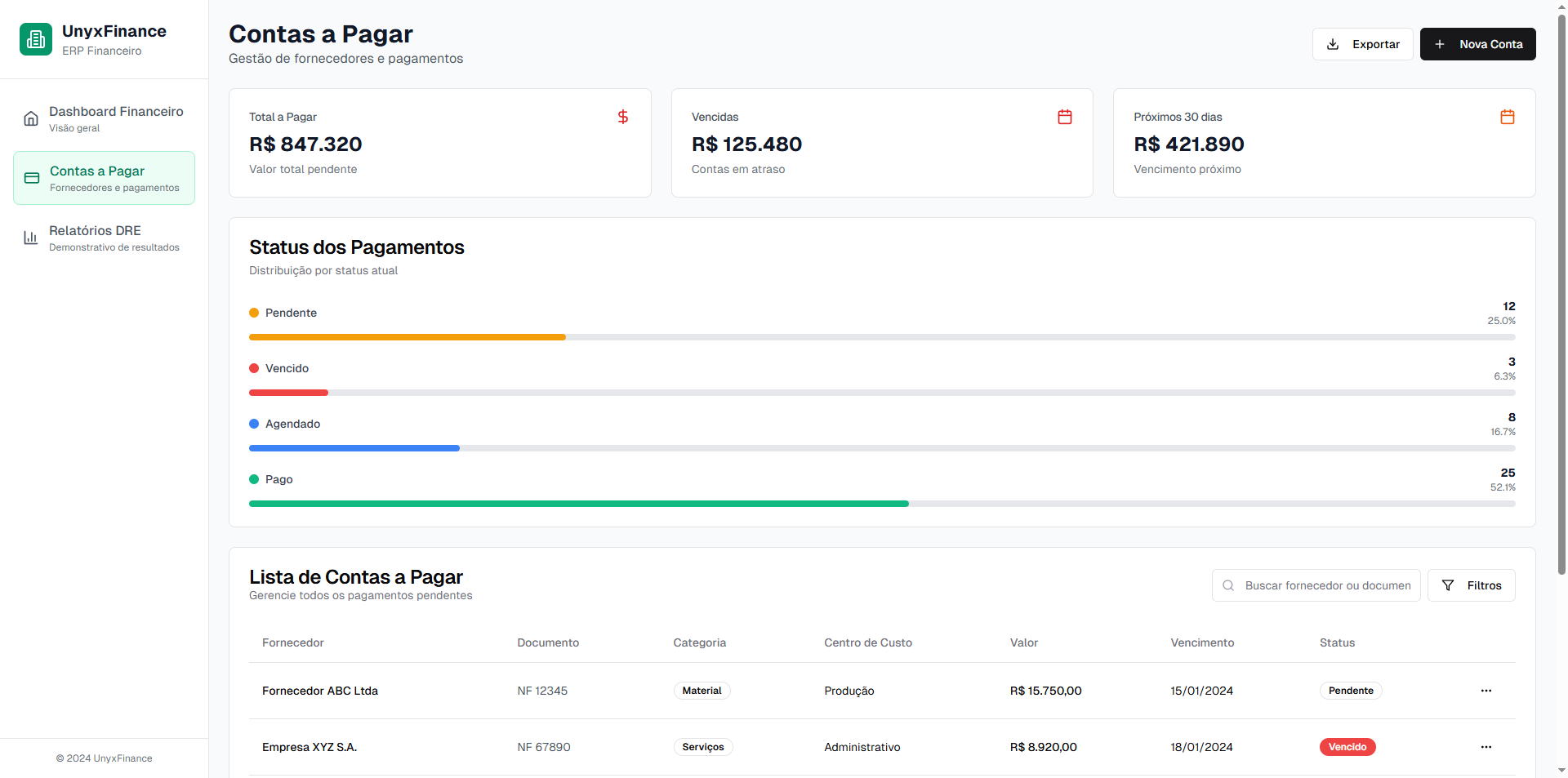
Task: Click the dollar icon on Total a Pagar card
Action: (x=623, y=117)
